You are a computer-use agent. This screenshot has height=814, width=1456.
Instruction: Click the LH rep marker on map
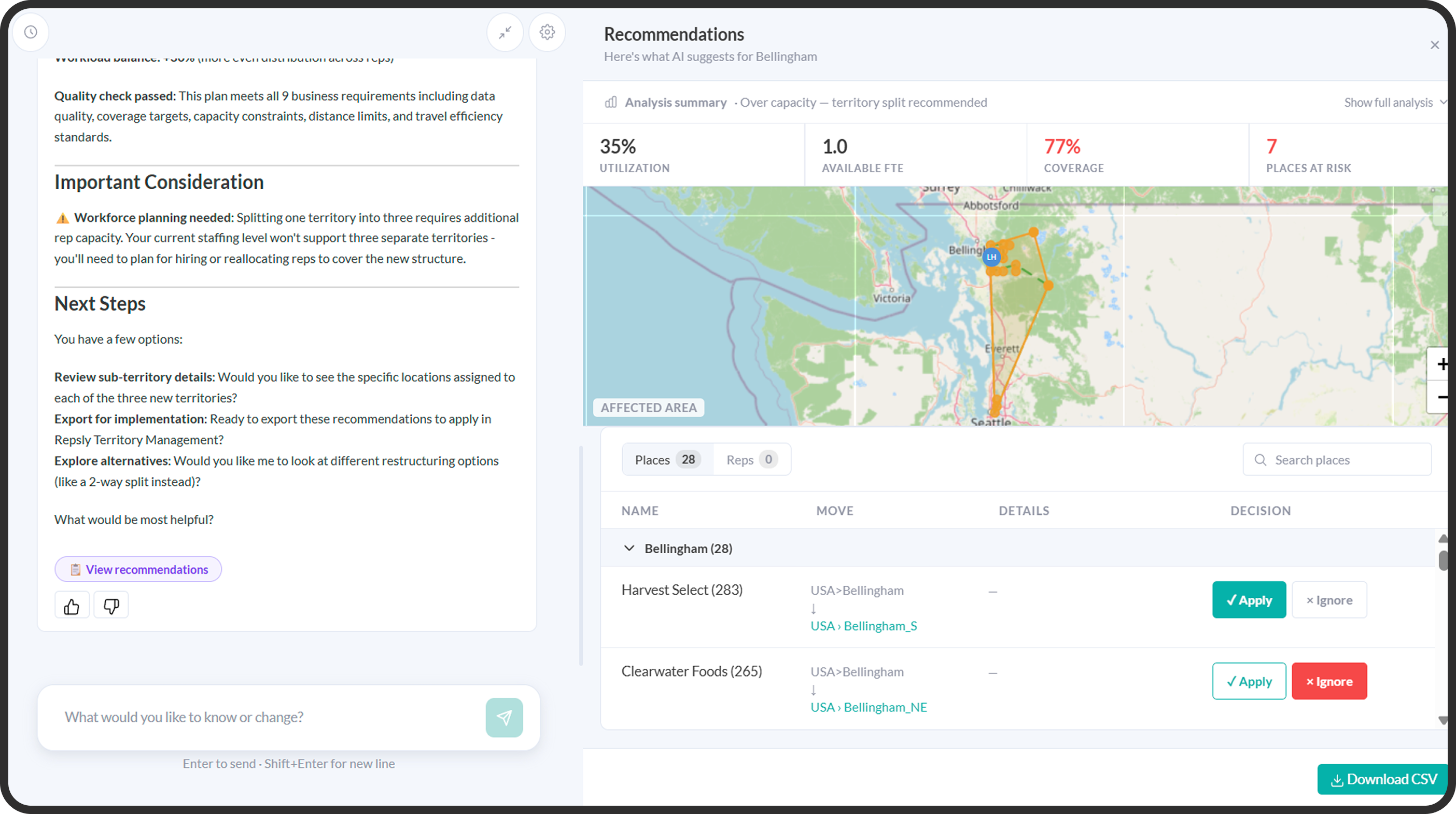[991, 257]
